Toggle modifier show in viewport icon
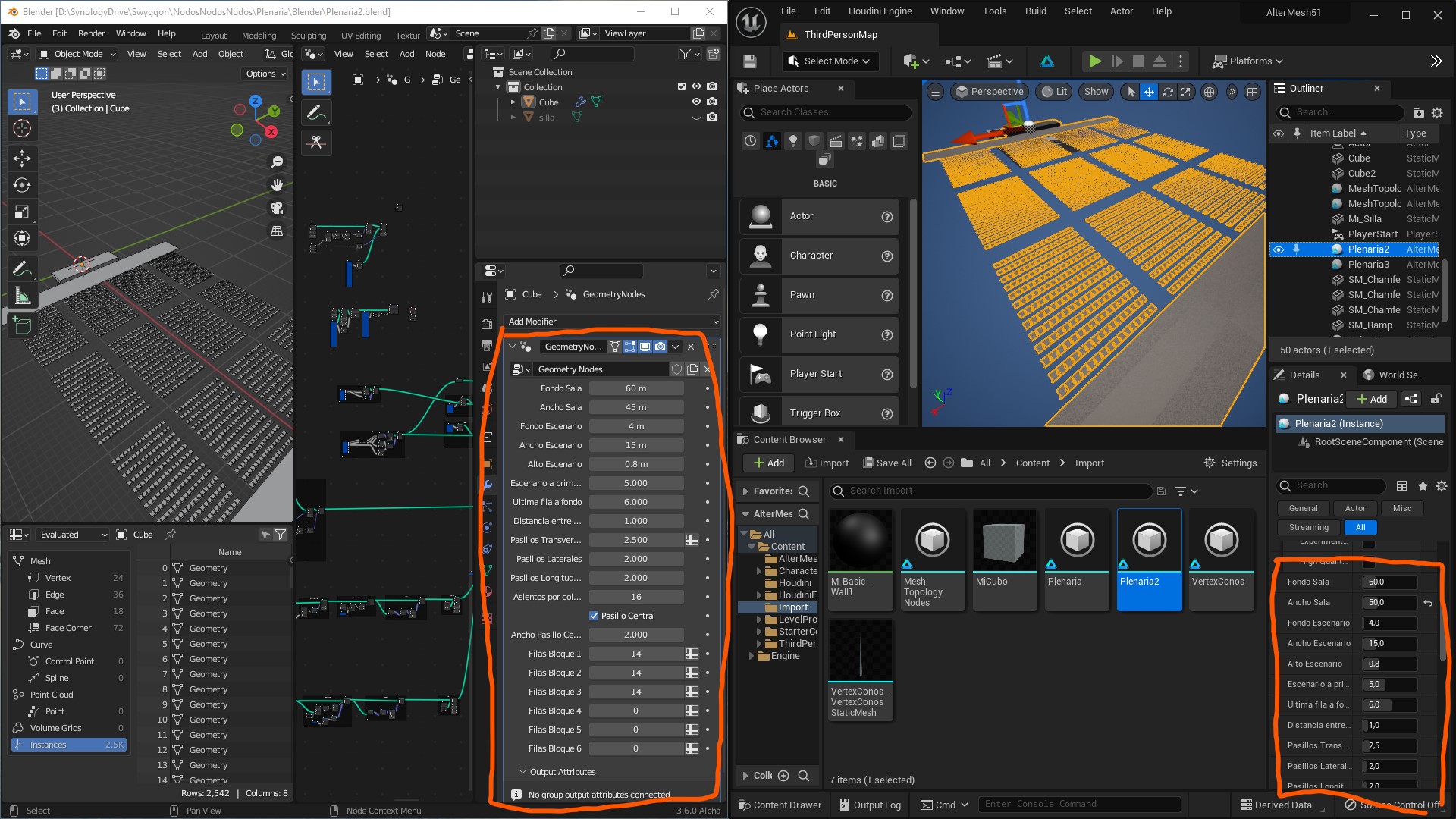This screenshot has width=1456, height=819. coord(645,347)
